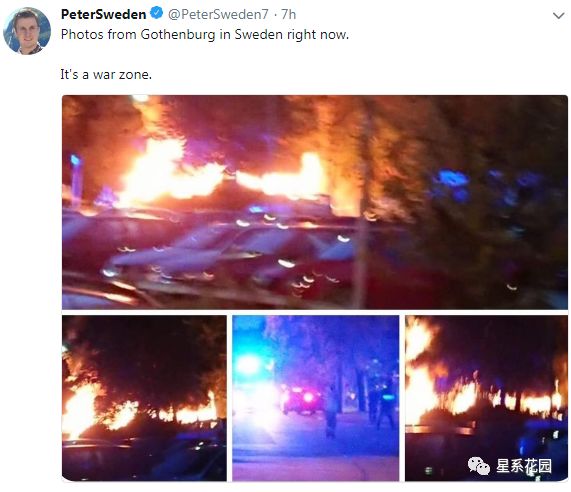Click PeterSweden's profile avatar photo
Viewport: 571px width, 492px height.
(x=27, y=31)
